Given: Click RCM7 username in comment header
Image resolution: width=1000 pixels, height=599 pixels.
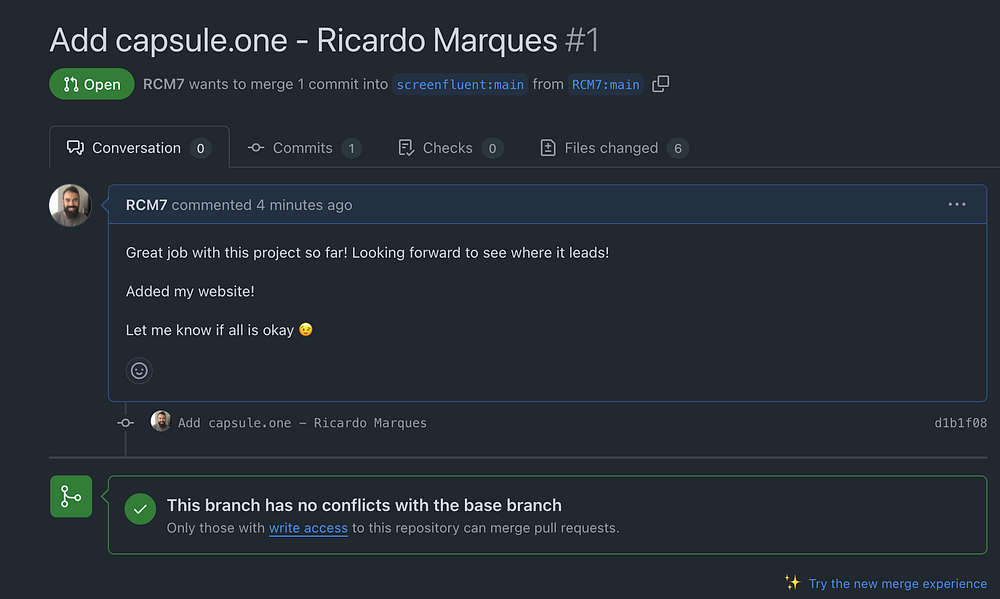Looking at the screenshot, I should [x=146, y=205].
